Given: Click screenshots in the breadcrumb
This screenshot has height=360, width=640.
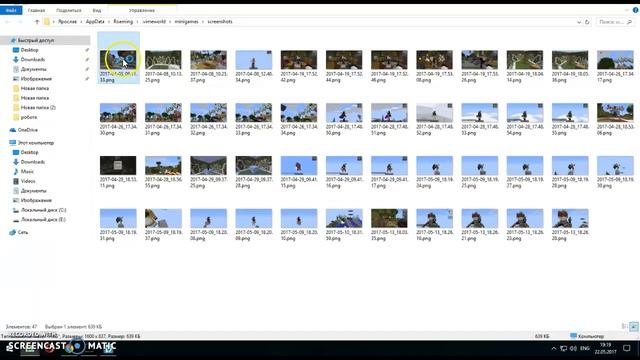Looking at the screenshot, I should (x=220, y=22).
